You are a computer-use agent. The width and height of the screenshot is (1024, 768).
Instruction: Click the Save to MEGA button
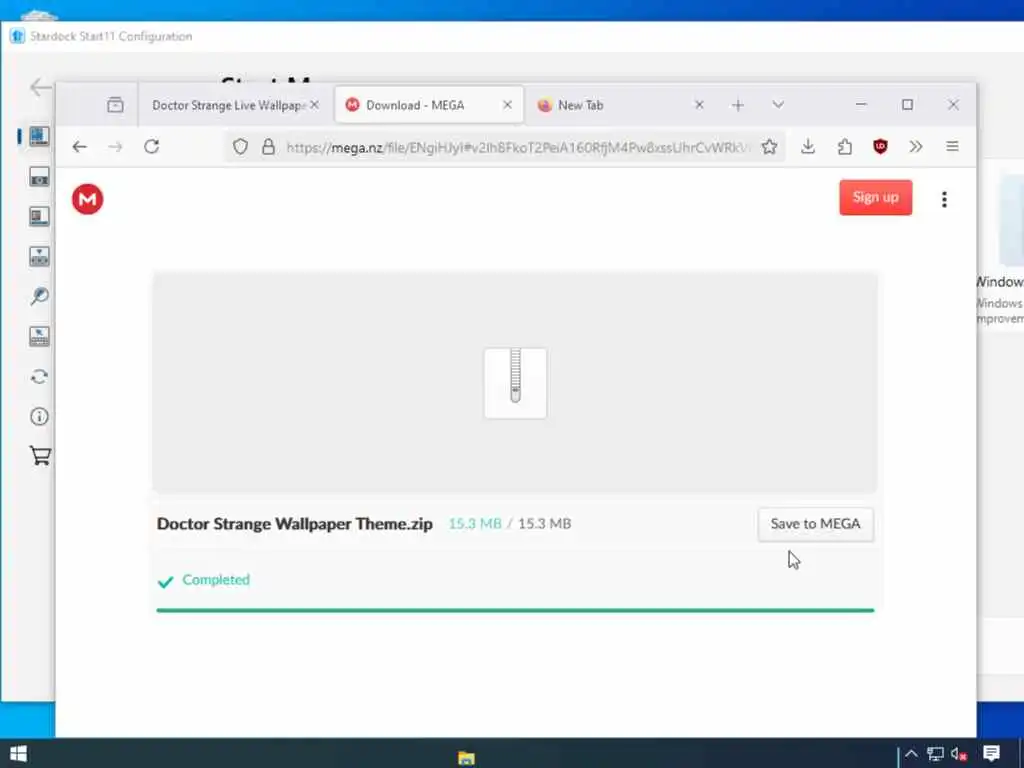(816, 524)
